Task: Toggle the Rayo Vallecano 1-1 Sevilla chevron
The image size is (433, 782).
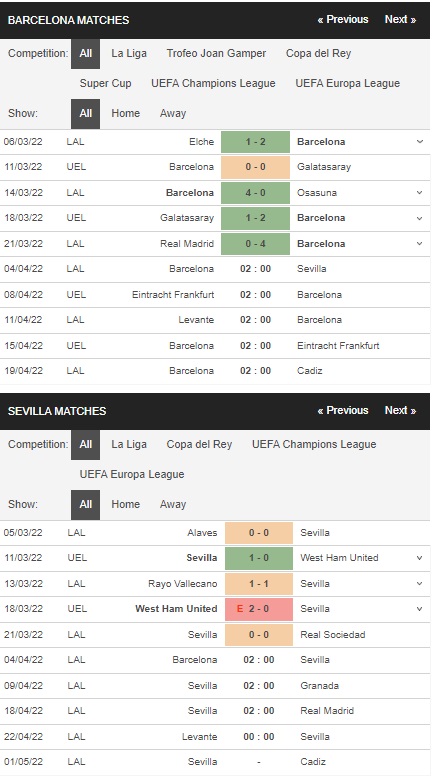Action: 420,584
